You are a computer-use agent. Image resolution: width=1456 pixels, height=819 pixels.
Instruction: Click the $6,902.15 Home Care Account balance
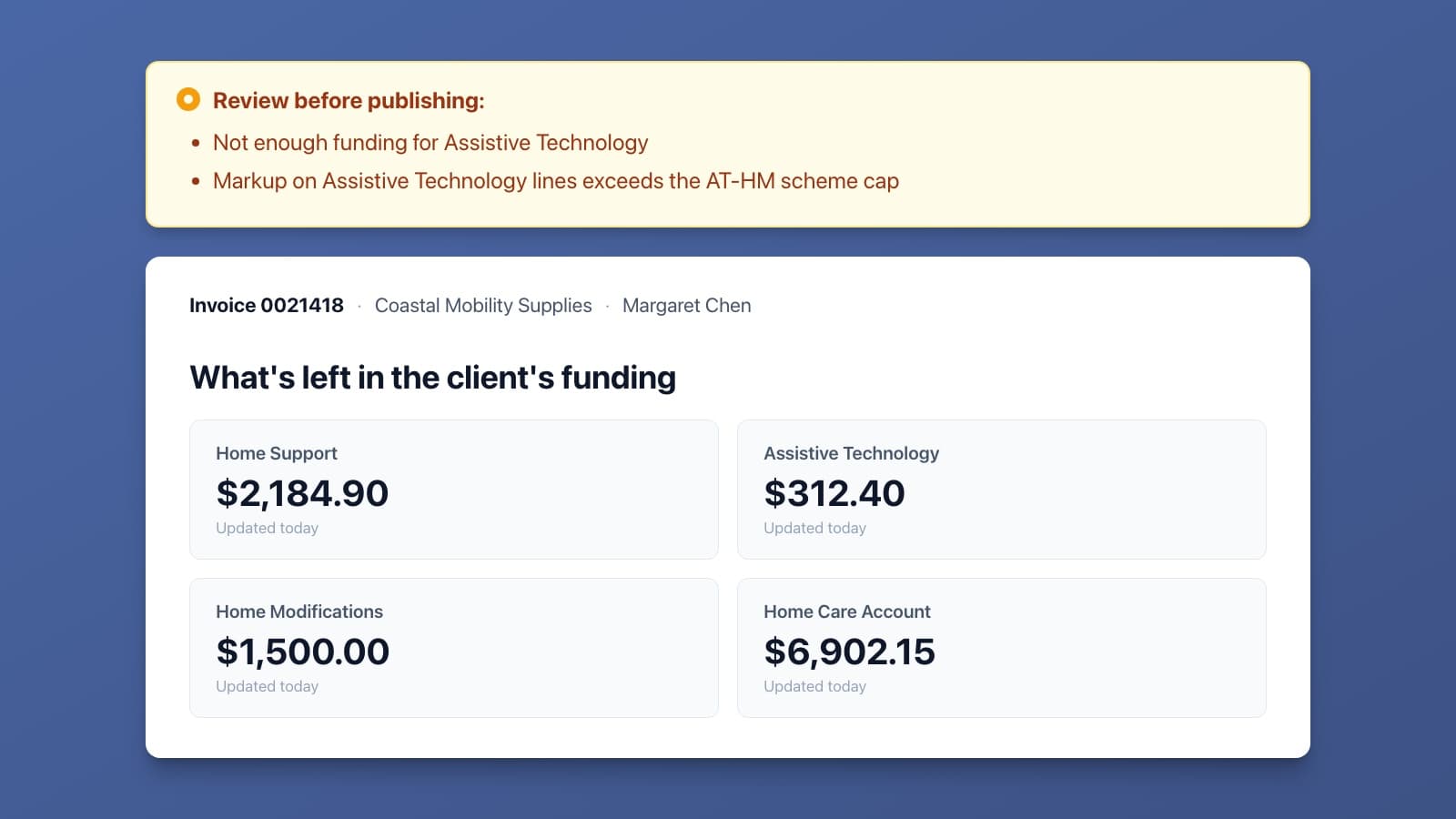pyautogui.click(x=850, y=652)
